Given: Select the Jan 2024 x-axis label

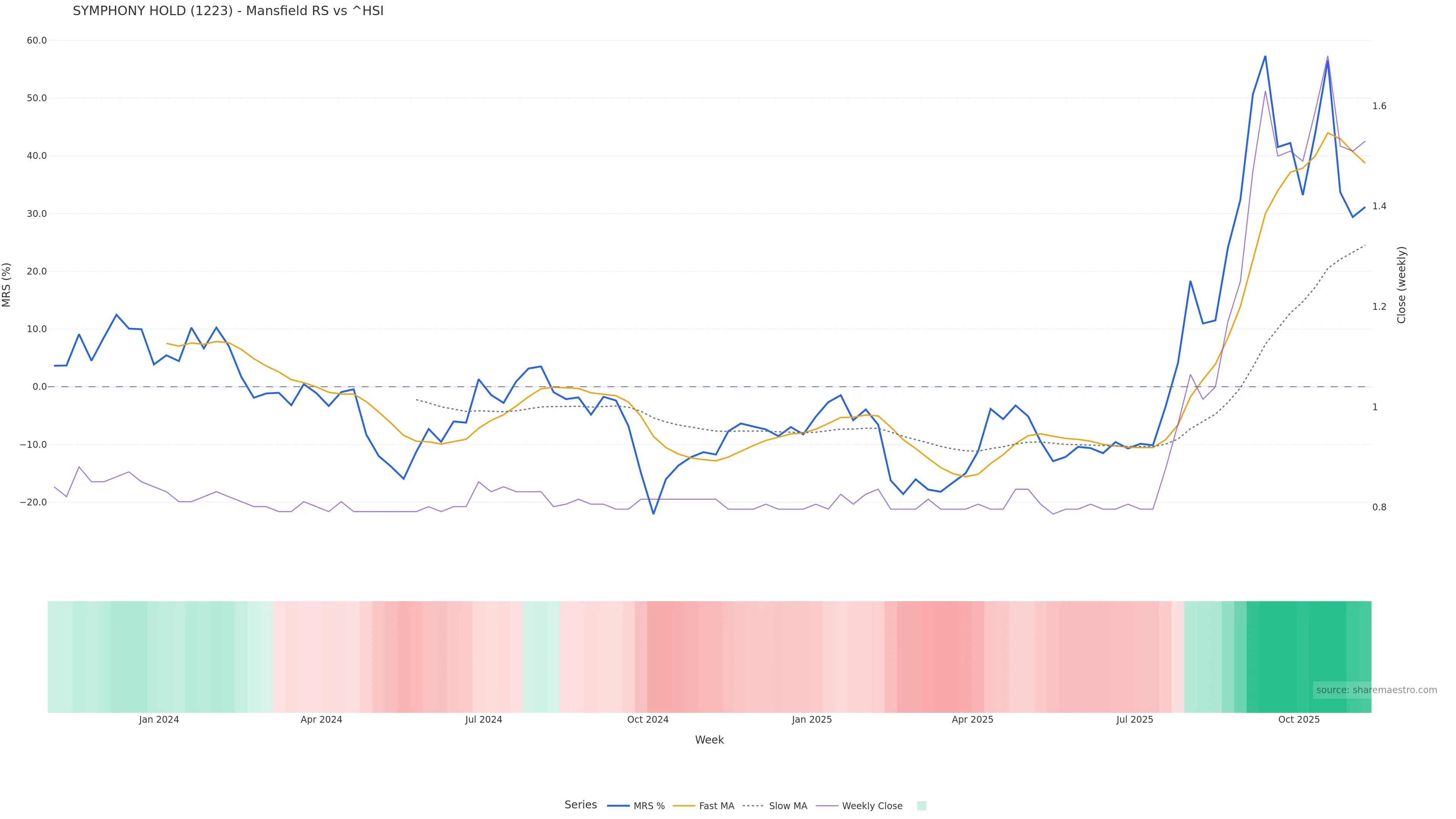Looking at the screenshot, I should (x=159, y=720).
